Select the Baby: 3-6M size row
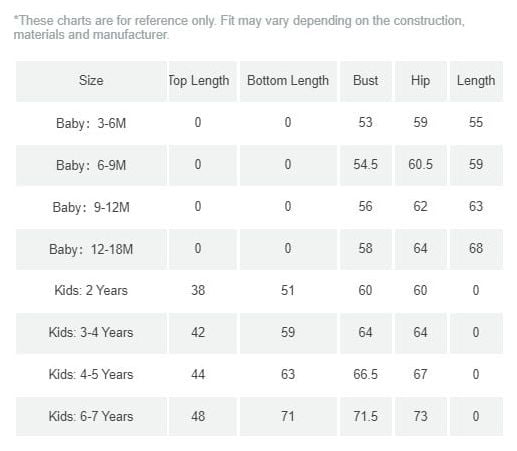517x451 pixels. (259, 123)
